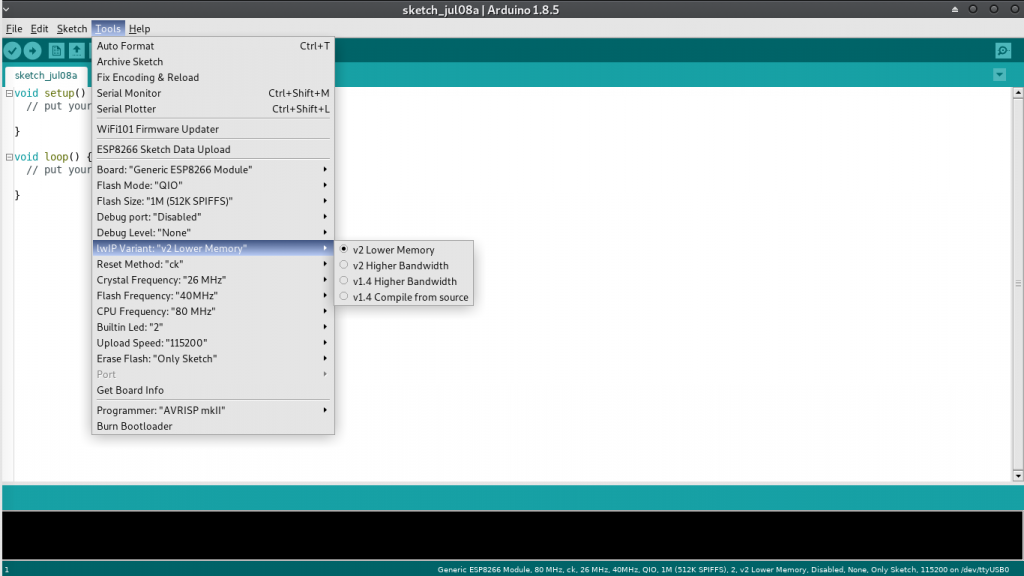This screenshot has width=1024, height=576.
Task: Open the Sketch menu
Action: tap(72, 29)
